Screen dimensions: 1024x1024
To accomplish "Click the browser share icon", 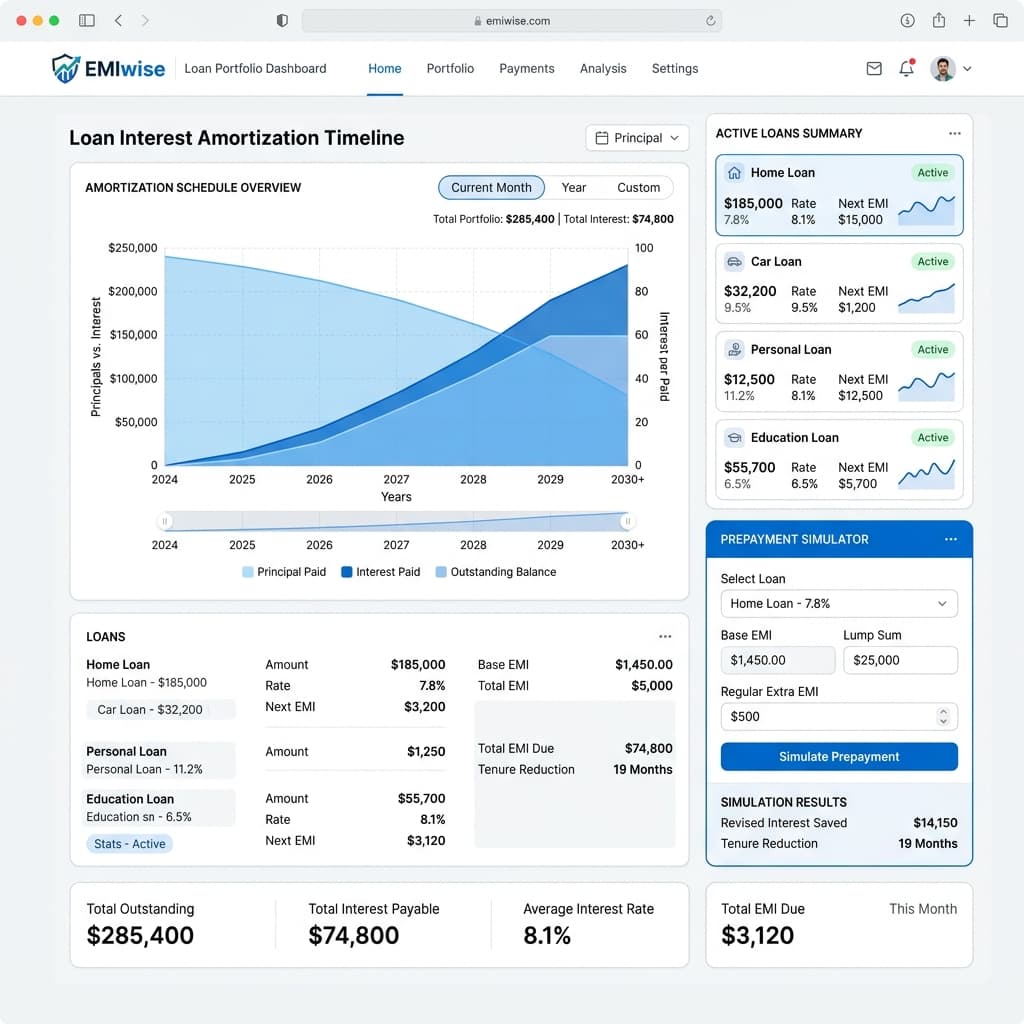I will (938, 20).
